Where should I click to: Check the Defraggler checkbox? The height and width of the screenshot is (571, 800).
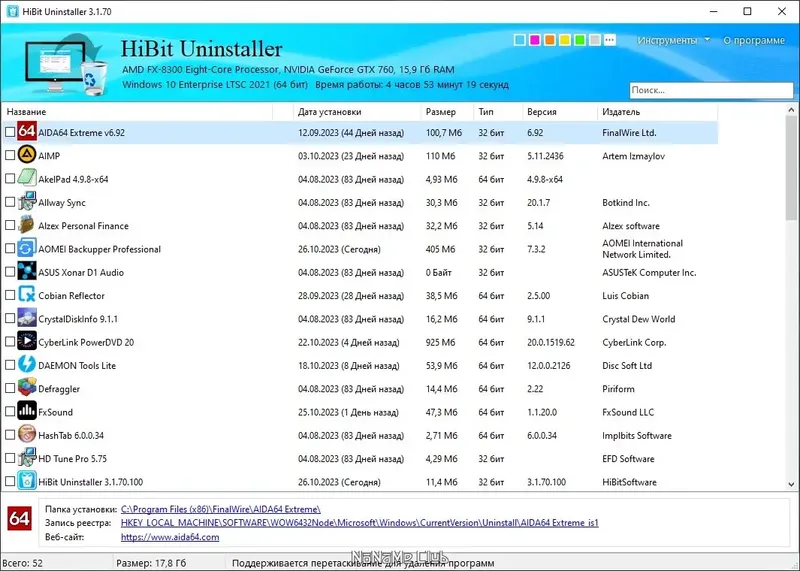click(x=10, y=388)
